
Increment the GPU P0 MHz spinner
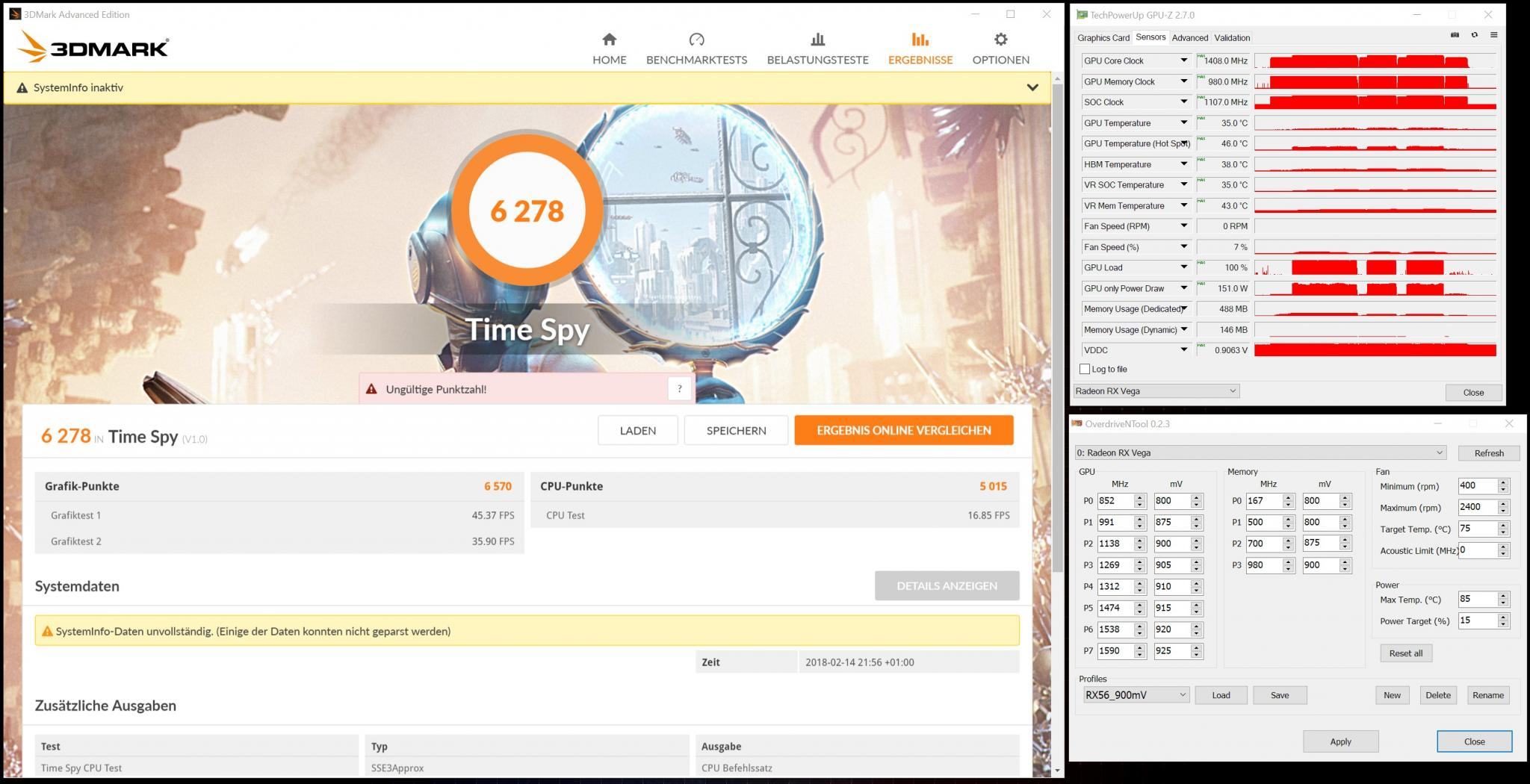1140,497
